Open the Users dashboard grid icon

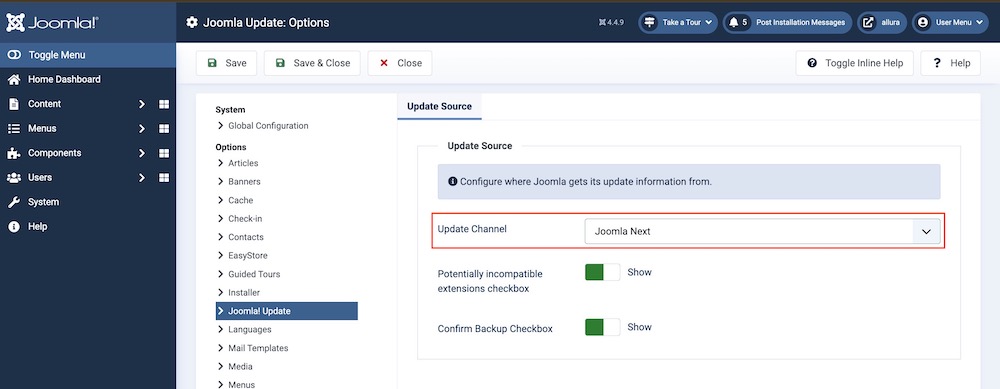click(x=164, y=177)
